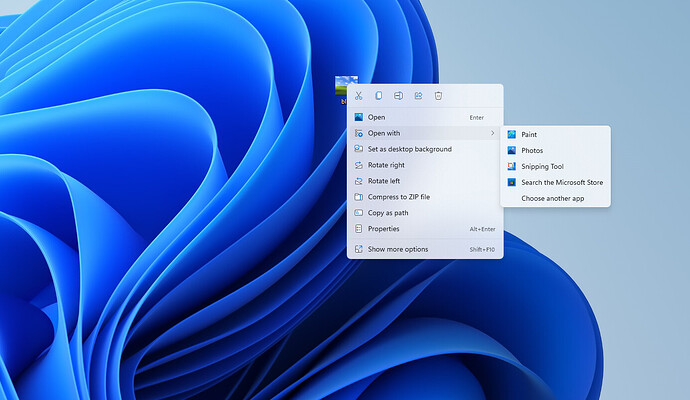
Task: Choose Open from the context menu
Action: (x=376, y=117)
